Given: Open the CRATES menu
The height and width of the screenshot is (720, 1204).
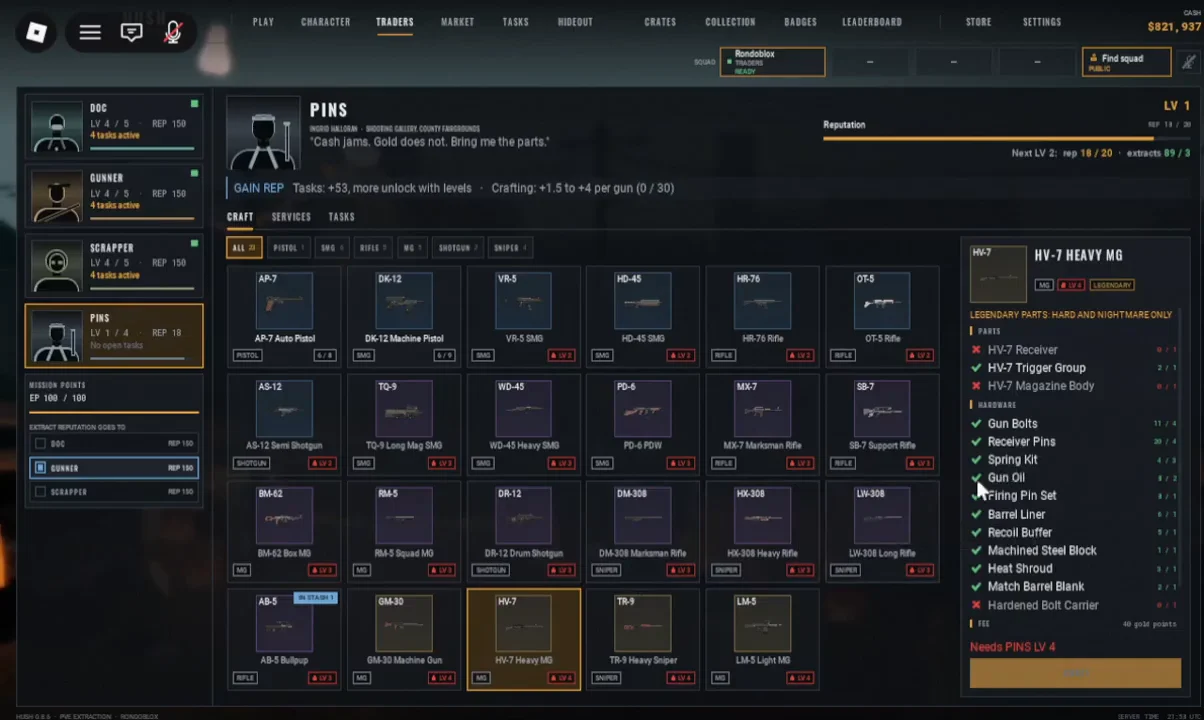Looking at the screenshot, I should click(660, 22).
